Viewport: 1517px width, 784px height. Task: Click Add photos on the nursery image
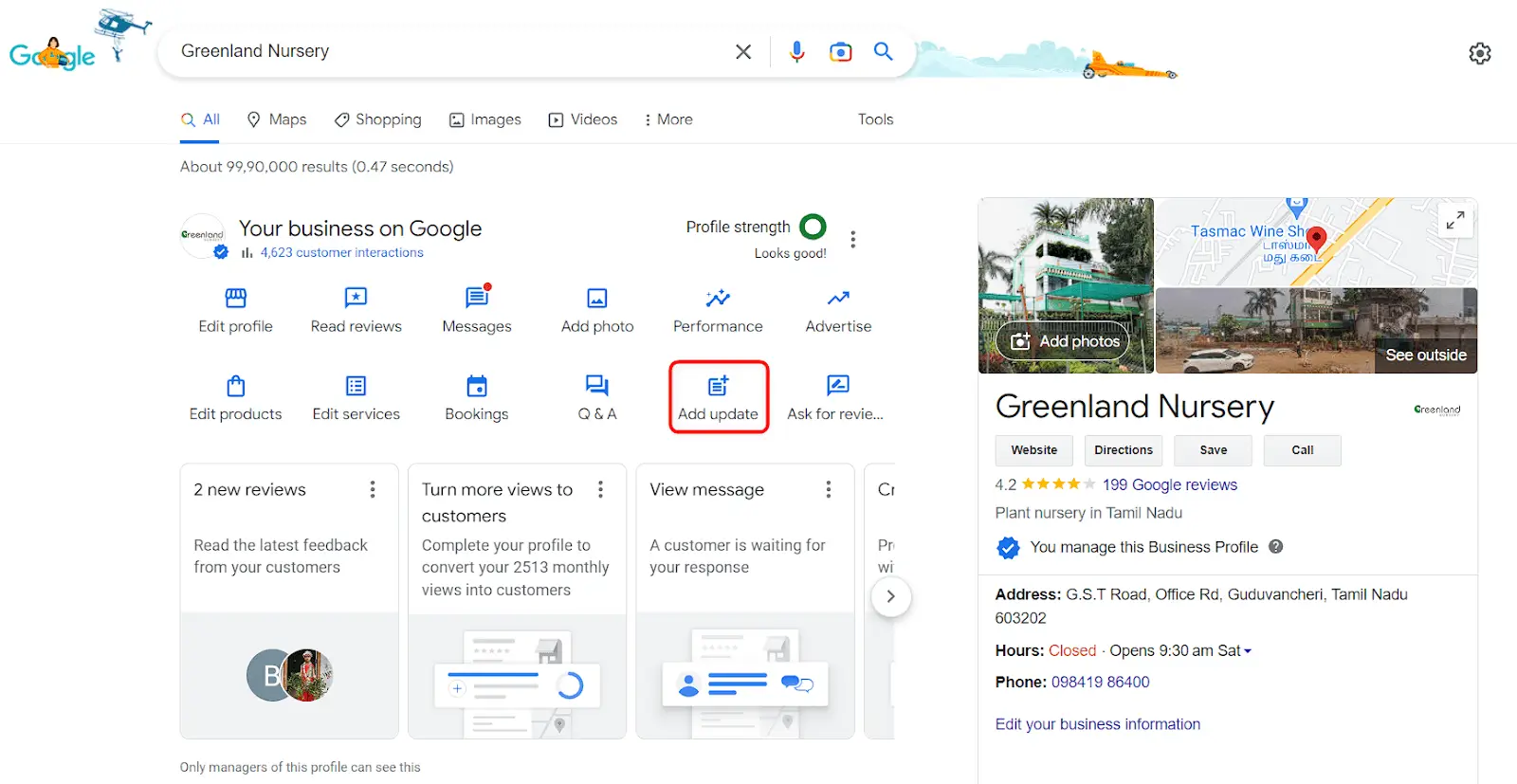[1063, 341]
